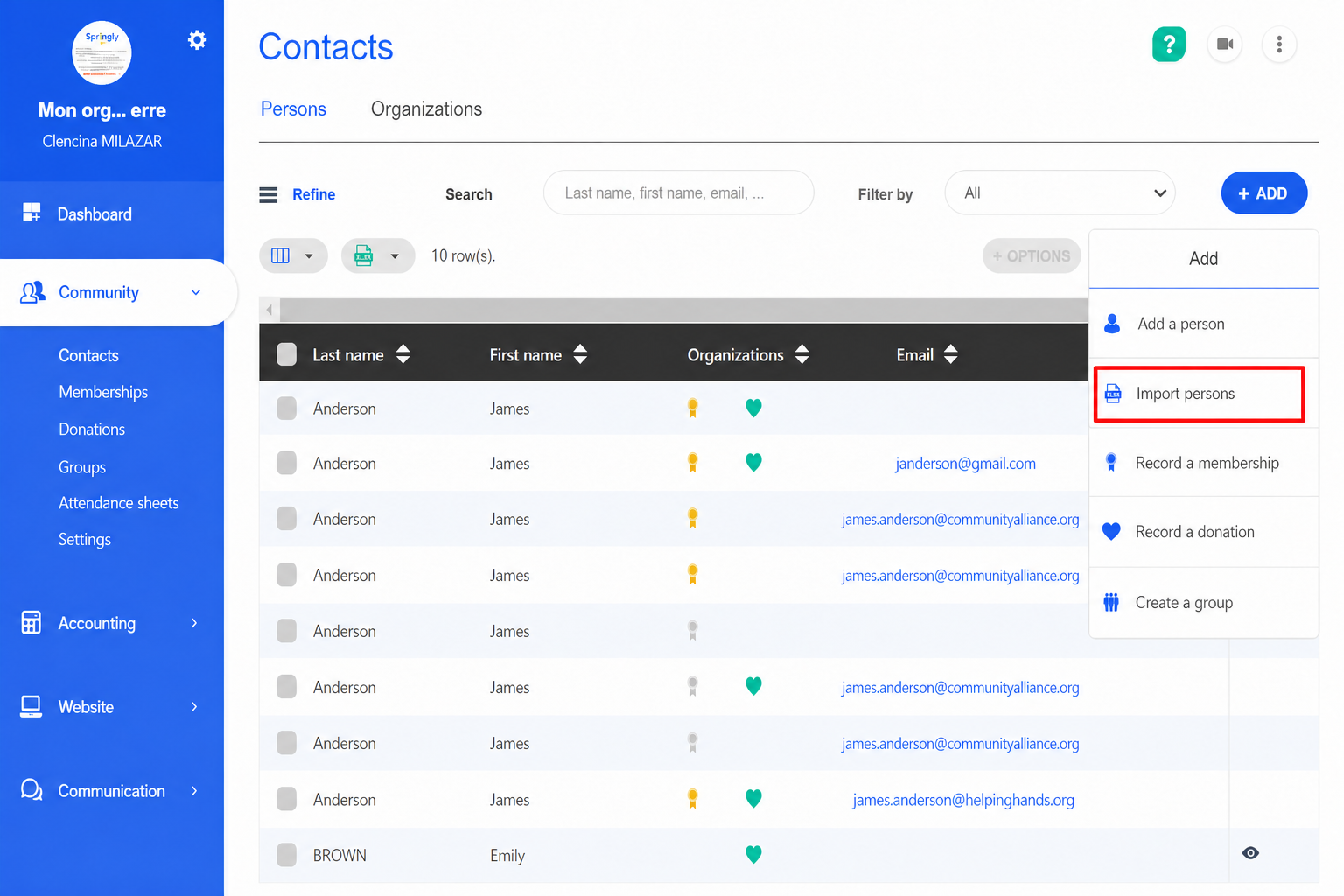Click the blue ADD button
This screenshot has height=896, width=1344.
(1264, 193)
